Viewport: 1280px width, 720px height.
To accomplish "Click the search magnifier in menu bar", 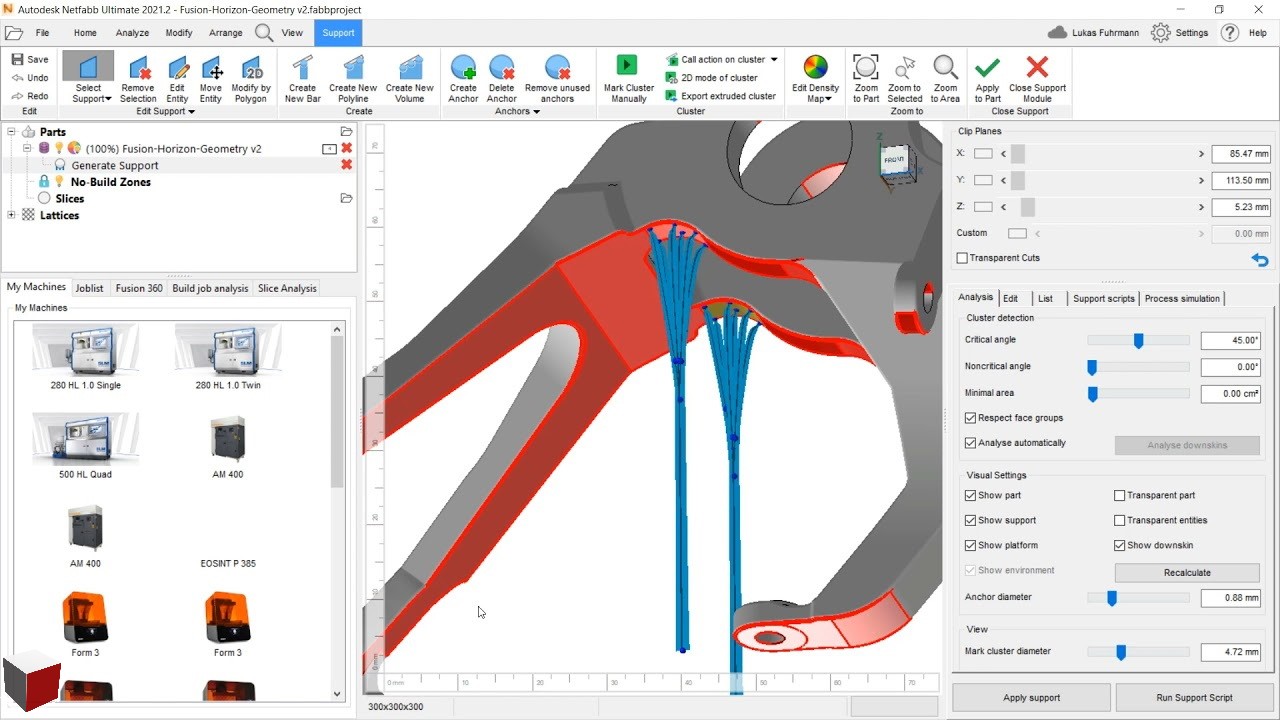I will coord(264,33).
